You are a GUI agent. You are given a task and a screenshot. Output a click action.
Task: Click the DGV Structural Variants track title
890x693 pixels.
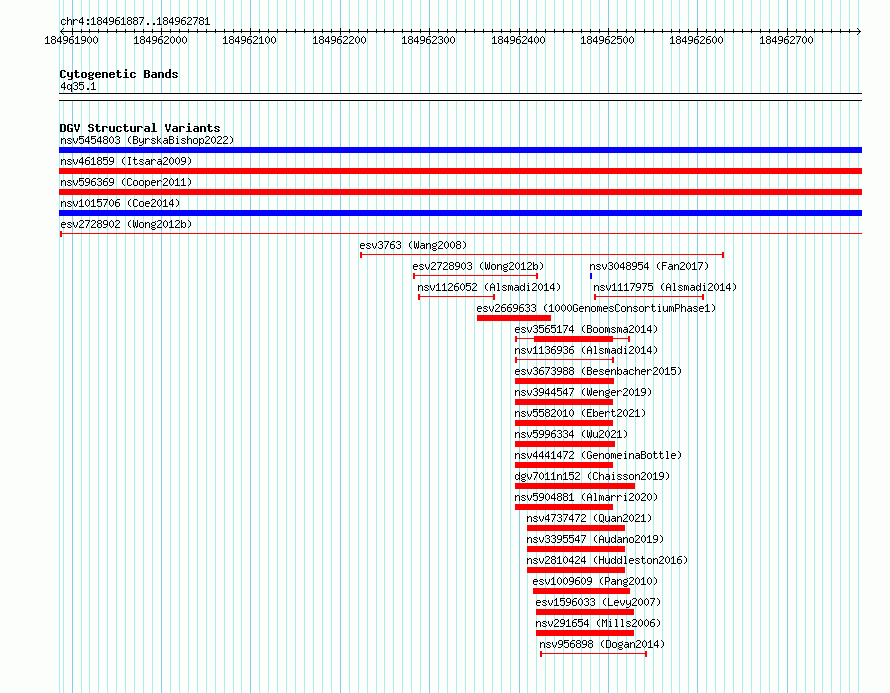pos(140,128)
